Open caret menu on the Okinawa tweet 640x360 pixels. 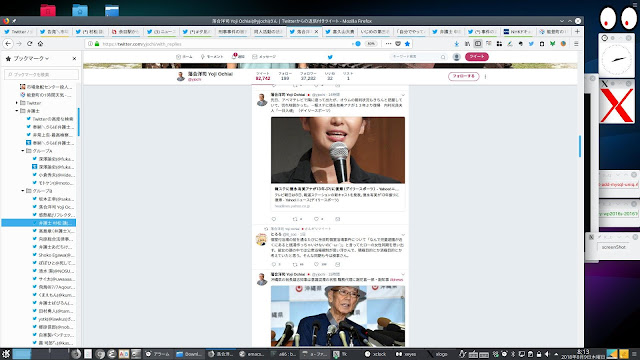tap(403, 275)
